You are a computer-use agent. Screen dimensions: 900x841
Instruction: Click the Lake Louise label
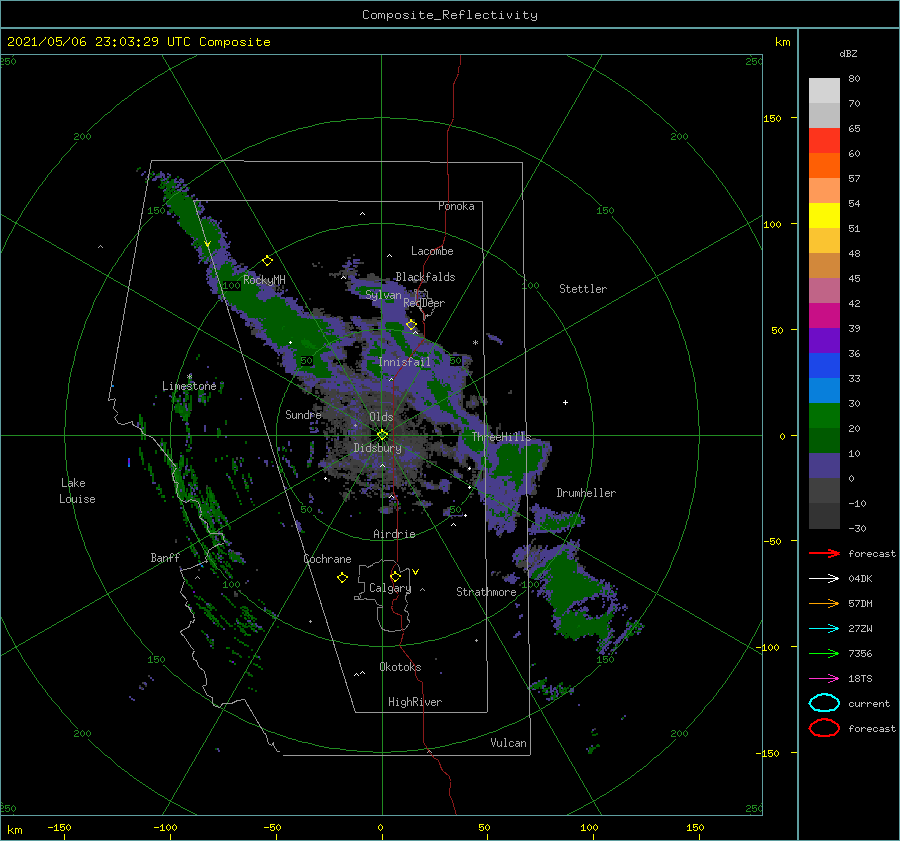tap(77, 491)
